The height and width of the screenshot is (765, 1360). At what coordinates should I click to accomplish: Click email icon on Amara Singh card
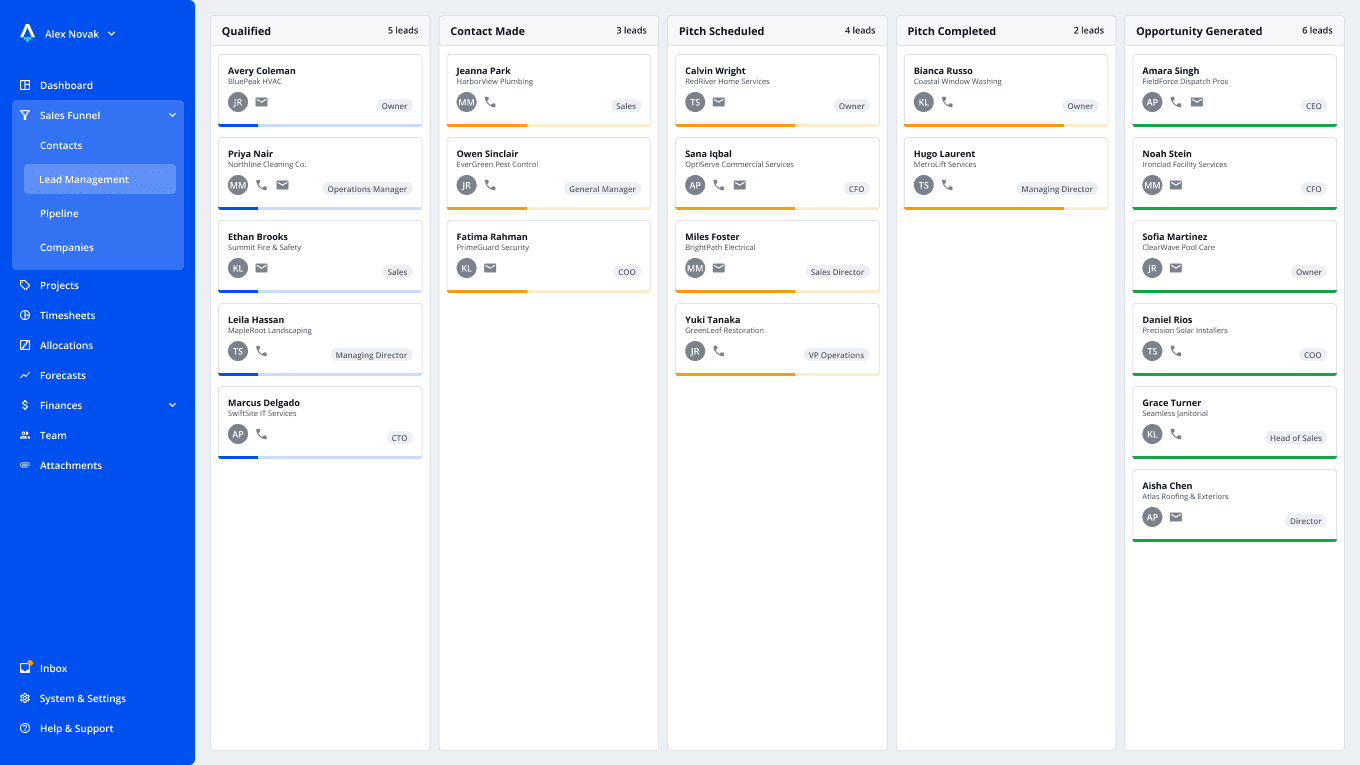click(1197, 102)
